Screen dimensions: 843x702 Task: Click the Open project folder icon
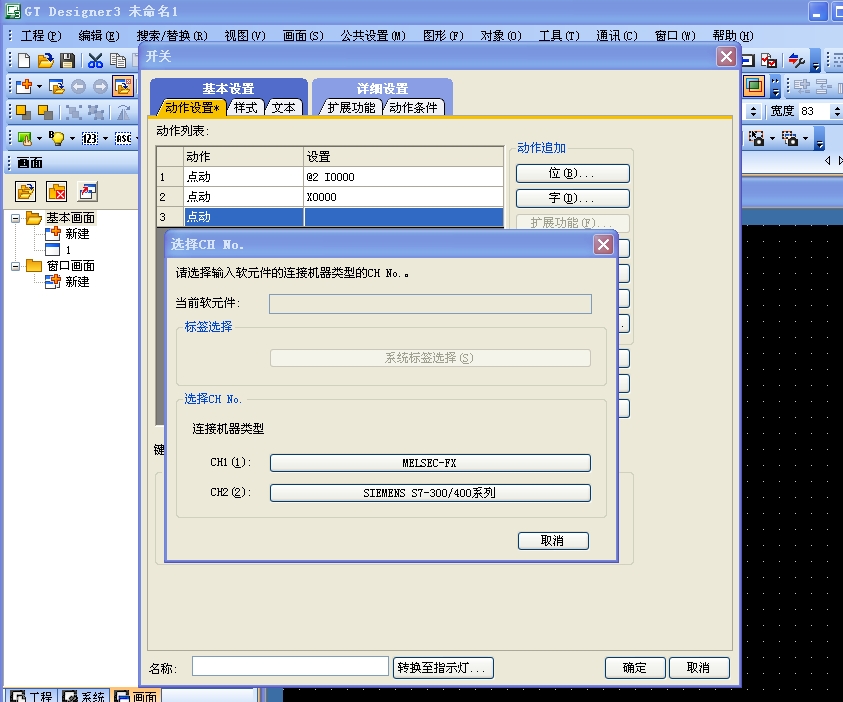click(46, 61)
